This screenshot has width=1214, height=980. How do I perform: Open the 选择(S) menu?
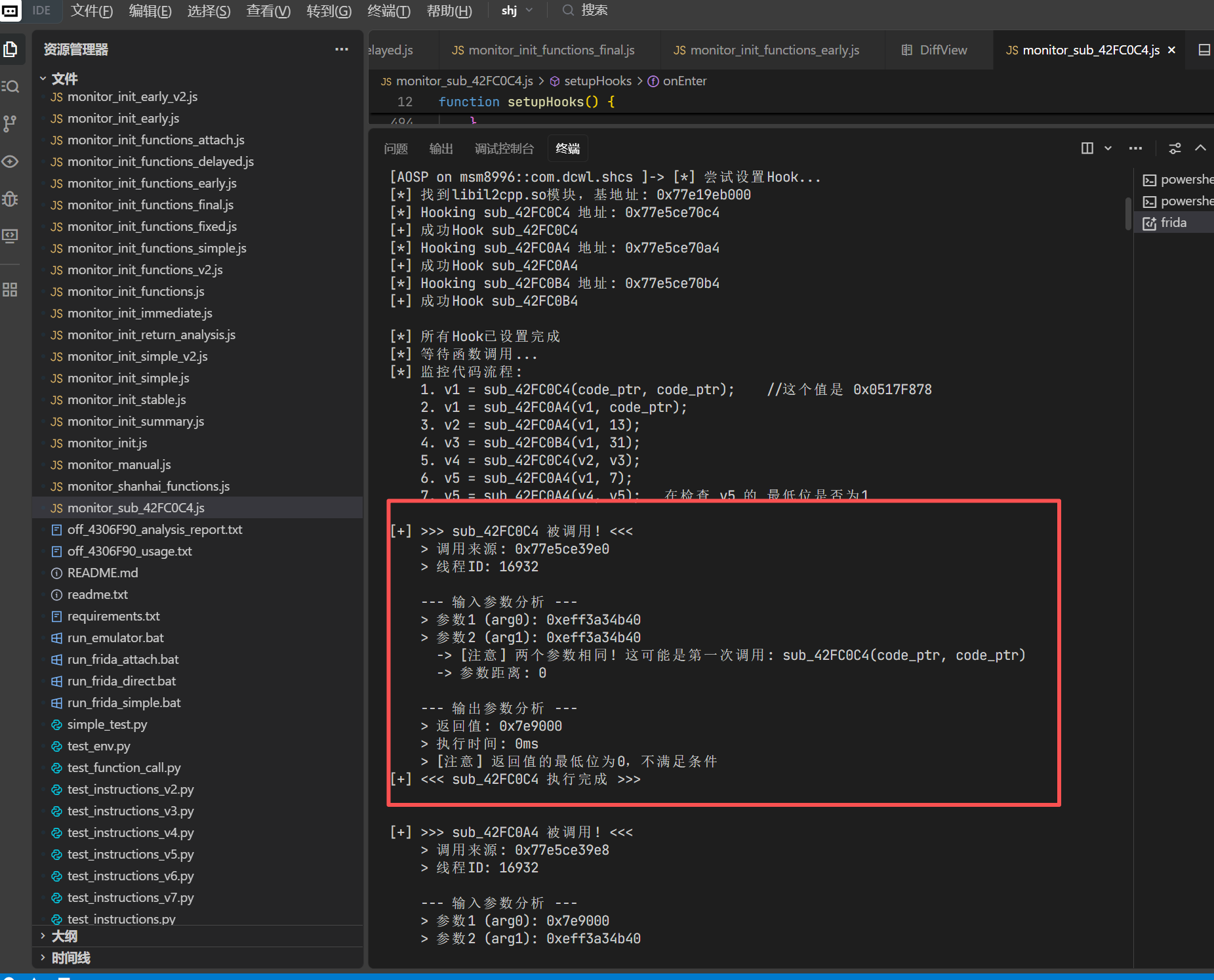pos(209,10)
